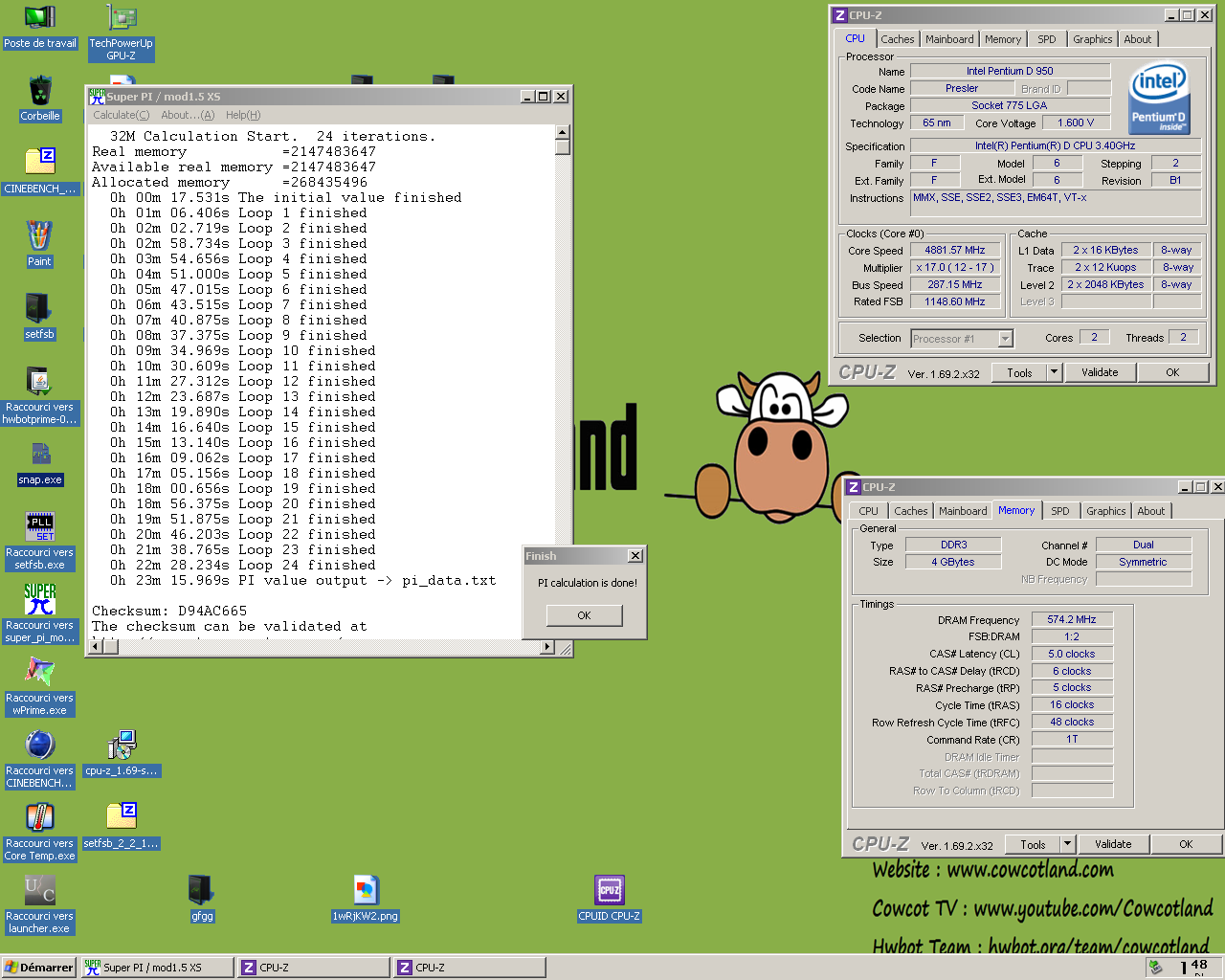The image size is (1225, 980).
Task: Switch to Memory tab in top CPU-Z
Action: [x=1003, y=39]
